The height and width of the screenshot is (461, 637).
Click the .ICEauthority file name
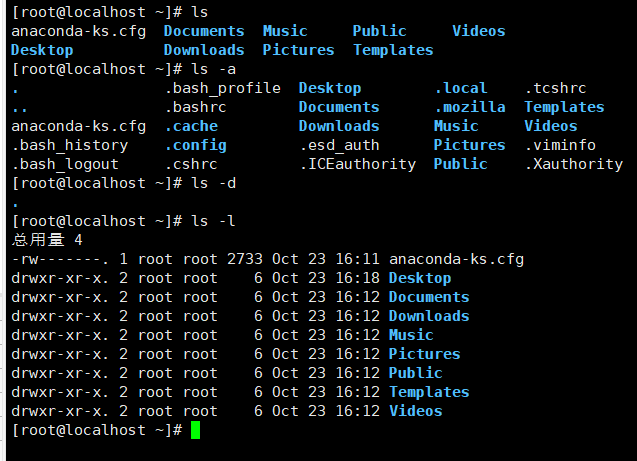[357, 164]
